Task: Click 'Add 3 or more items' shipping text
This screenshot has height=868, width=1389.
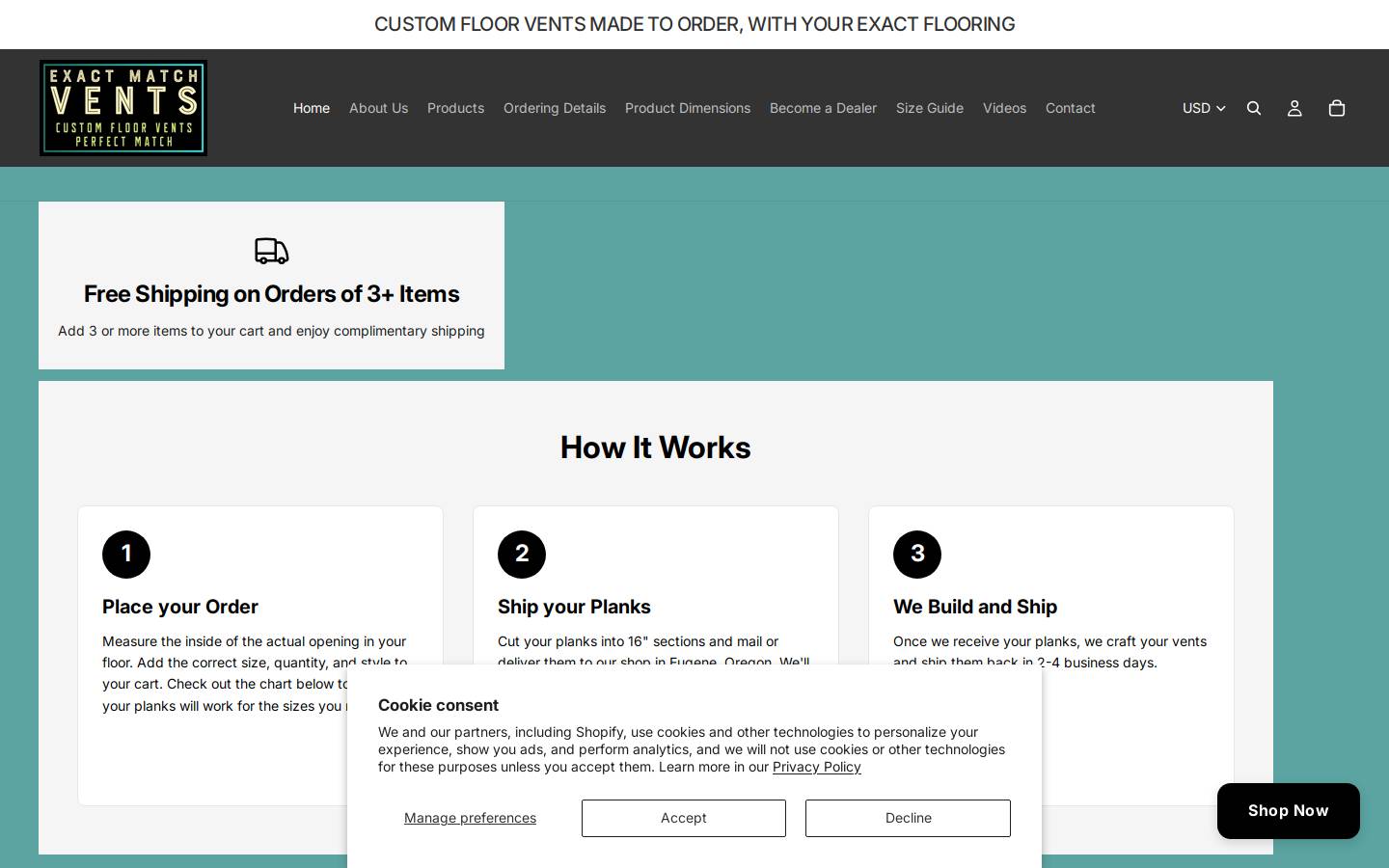Action: click(271, 331)
